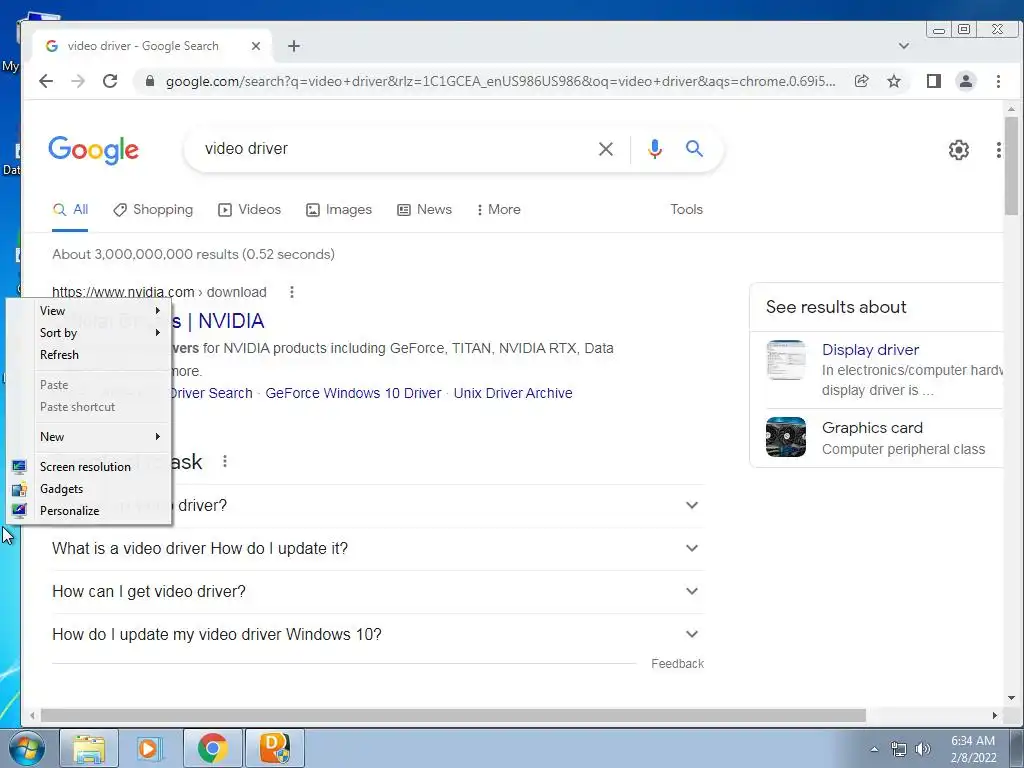Click the Graphics card thumbnail image
1024x768 pixels.
(x=786, y=437)
